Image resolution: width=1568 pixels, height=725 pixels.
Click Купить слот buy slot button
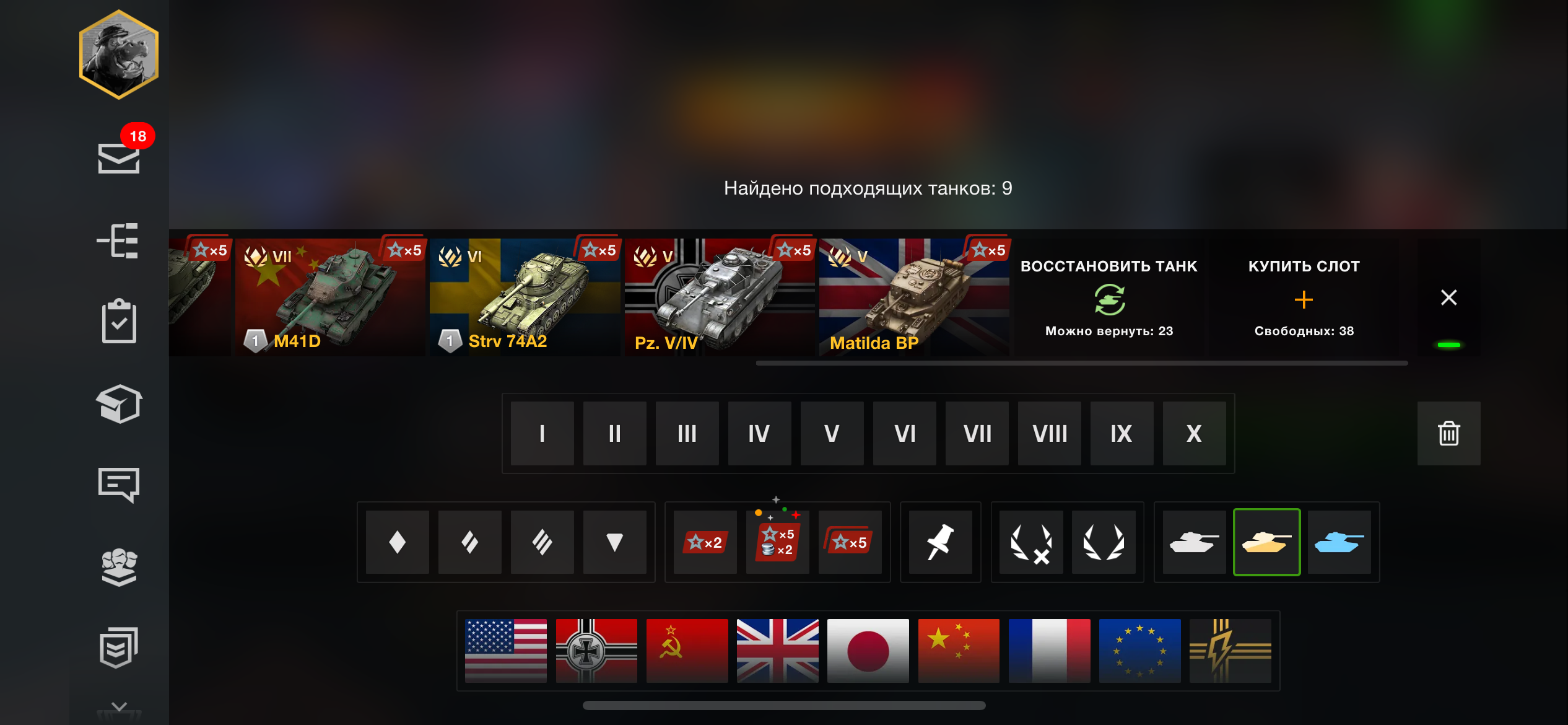click(1304, 297)
